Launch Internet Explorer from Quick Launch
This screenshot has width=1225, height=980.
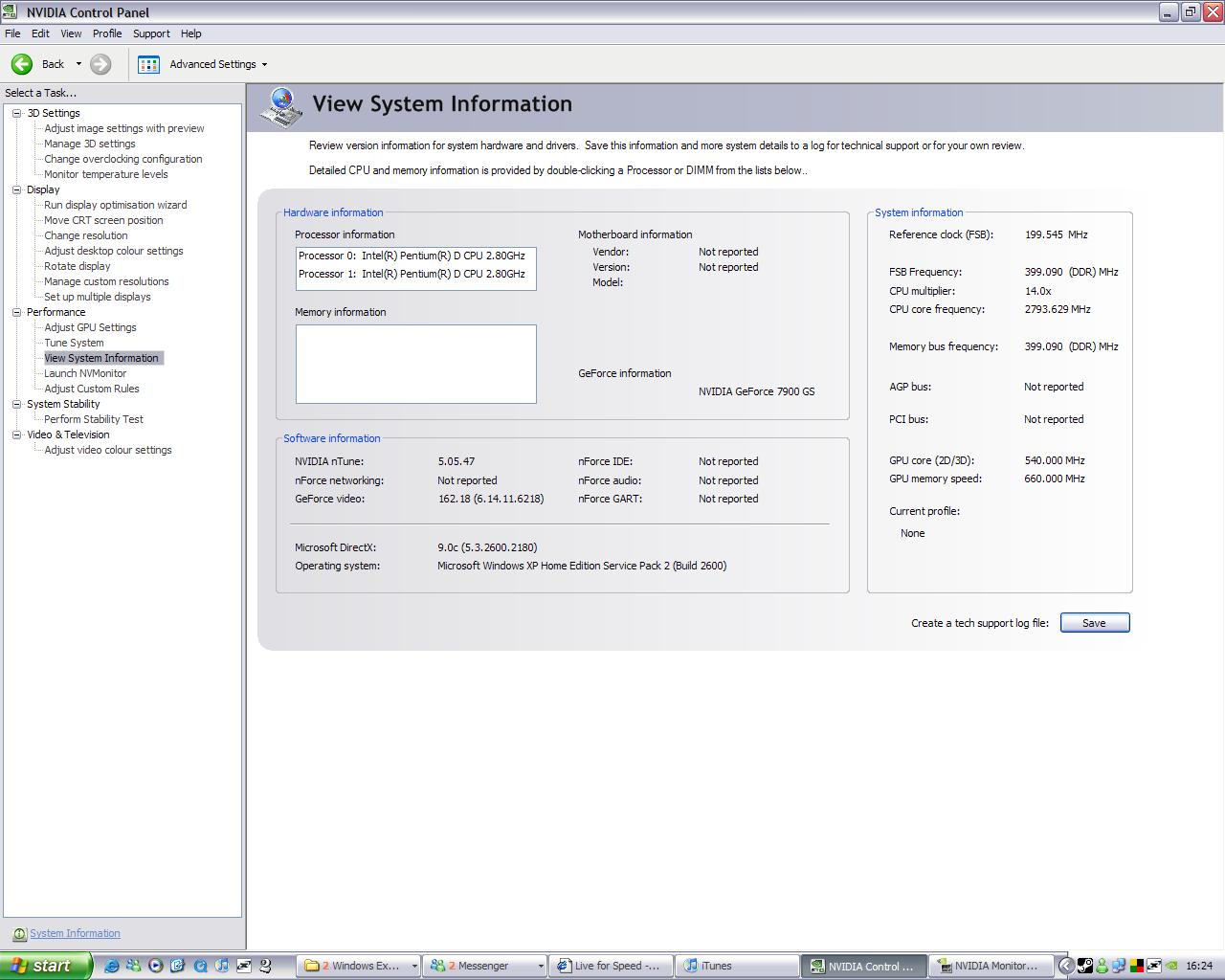coord(112,966)
